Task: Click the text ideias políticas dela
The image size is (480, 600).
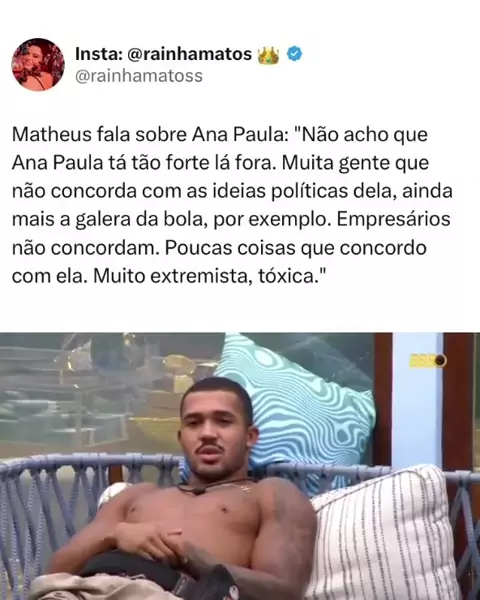Action: pos(302,191)
